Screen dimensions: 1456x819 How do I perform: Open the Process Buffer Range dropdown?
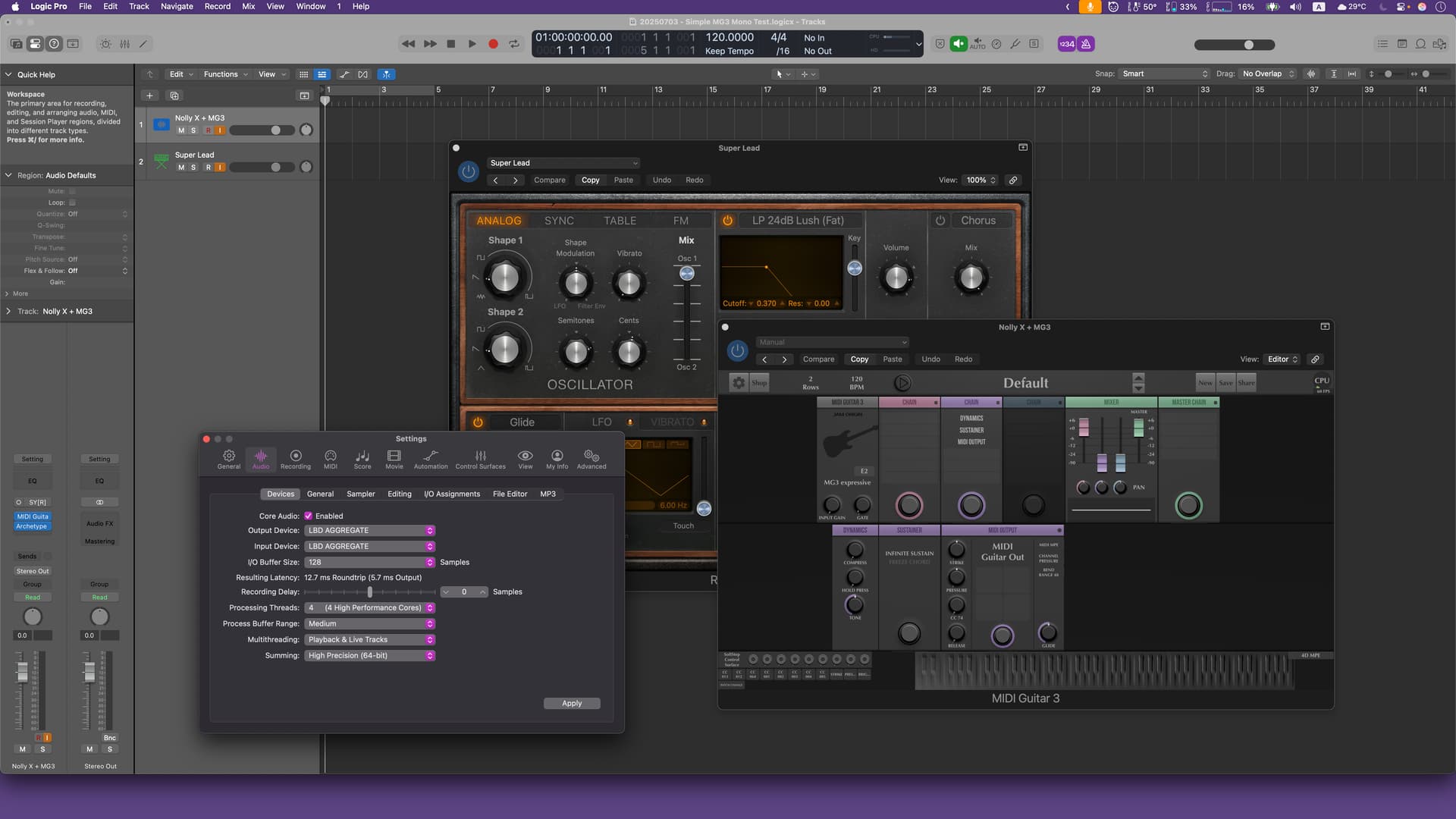(x=370, y=624)
